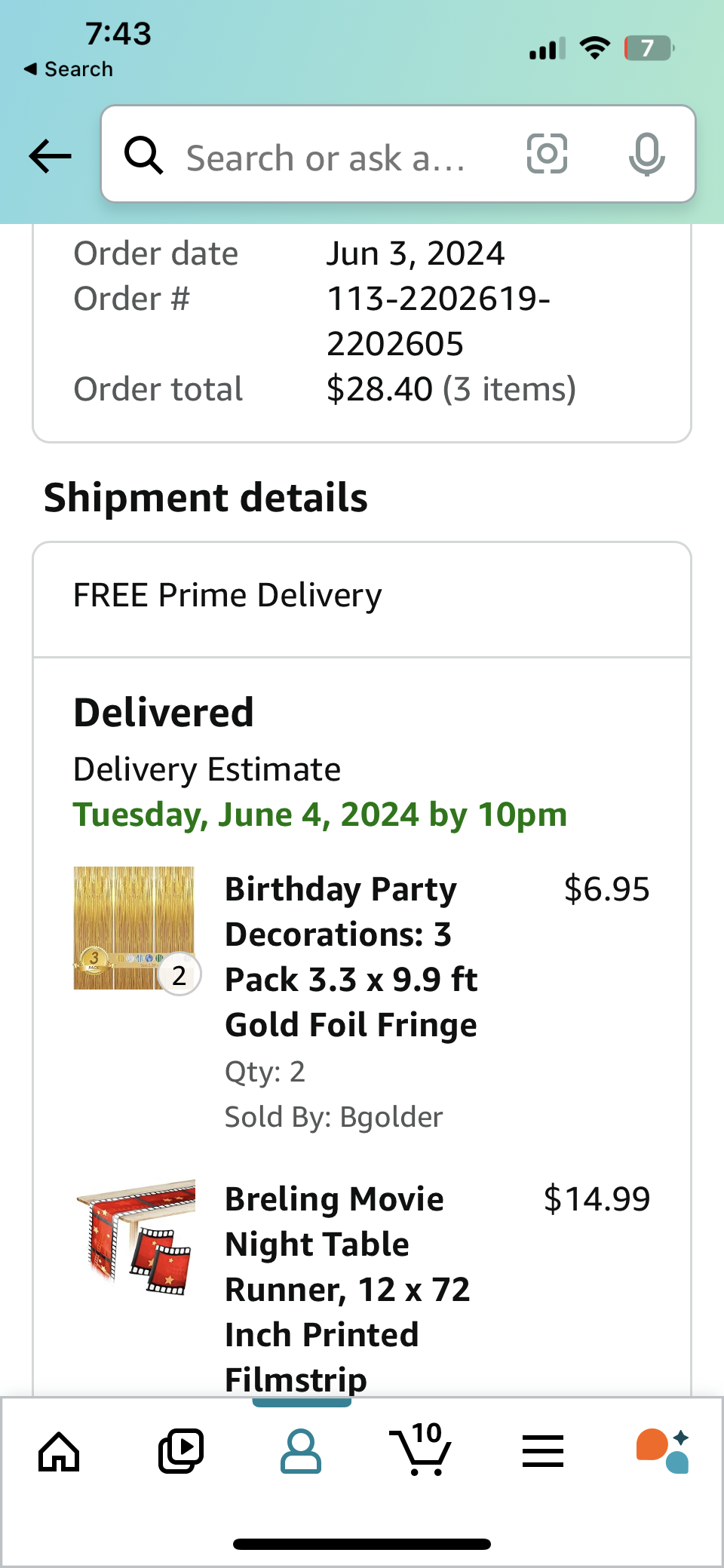This screenshot has height=1568, width=724.
Task: Open the shopping cart with 10 items
Action: pyautogui.click(x=421, y=1450)
